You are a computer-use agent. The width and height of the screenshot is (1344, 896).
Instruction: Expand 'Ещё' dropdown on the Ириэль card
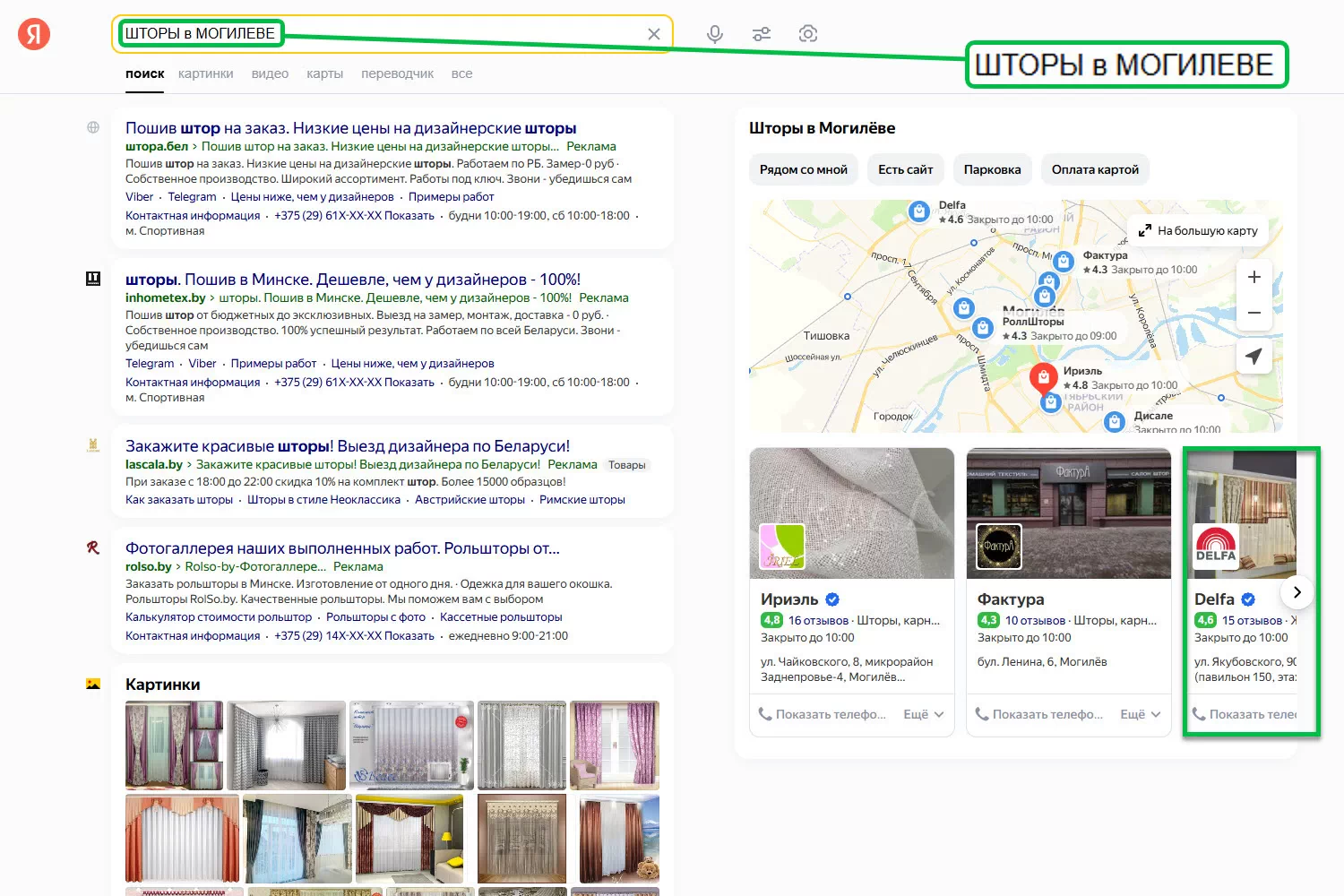coord(923,714)
